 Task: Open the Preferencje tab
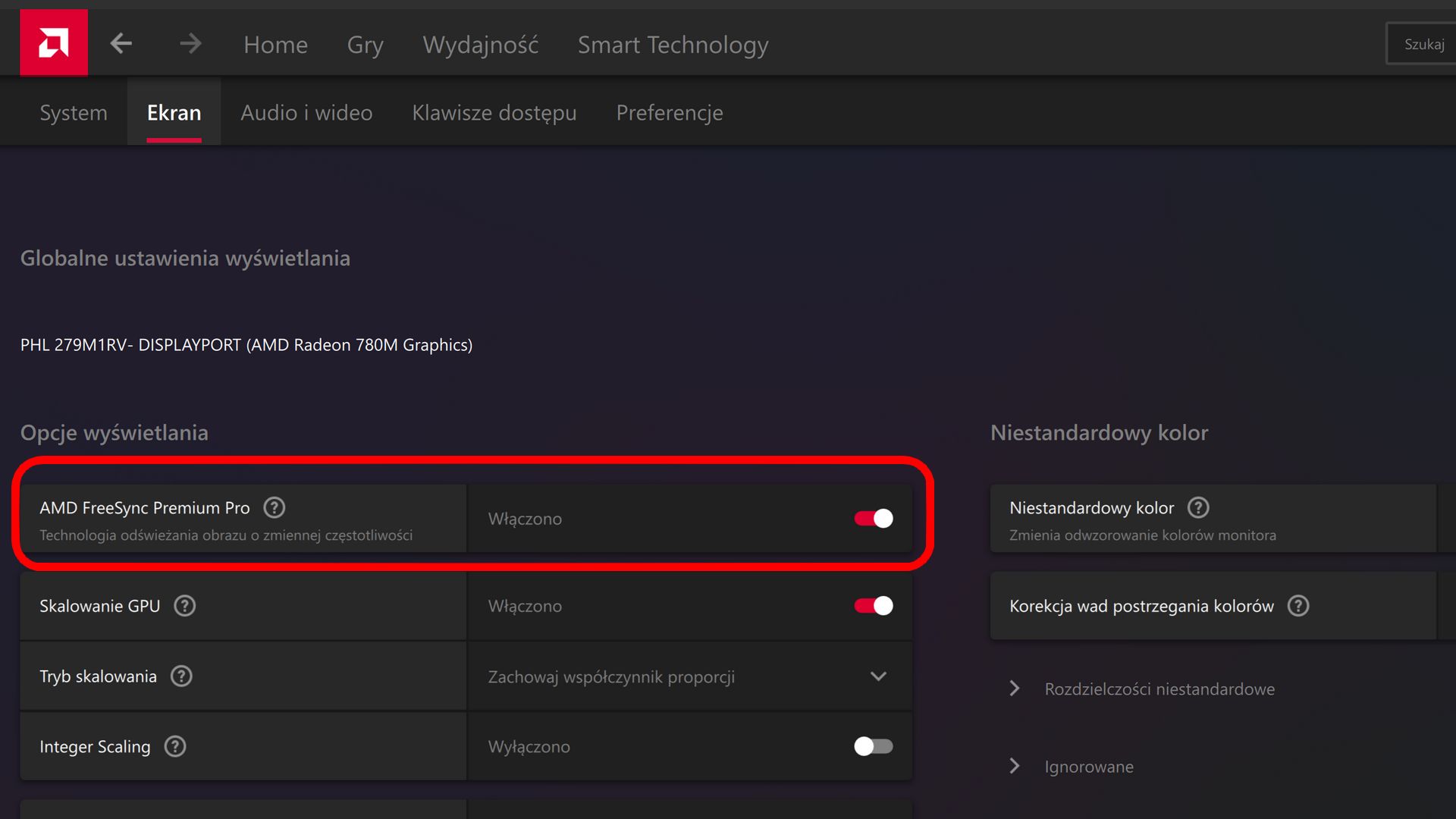coord(670,112)
